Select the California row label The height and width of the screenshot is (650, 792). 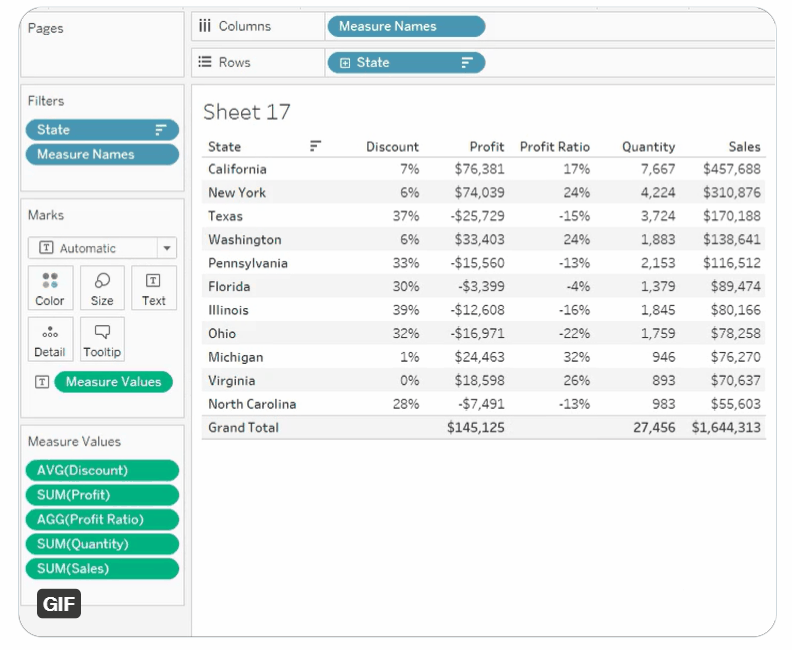click(x=237, y=169)
